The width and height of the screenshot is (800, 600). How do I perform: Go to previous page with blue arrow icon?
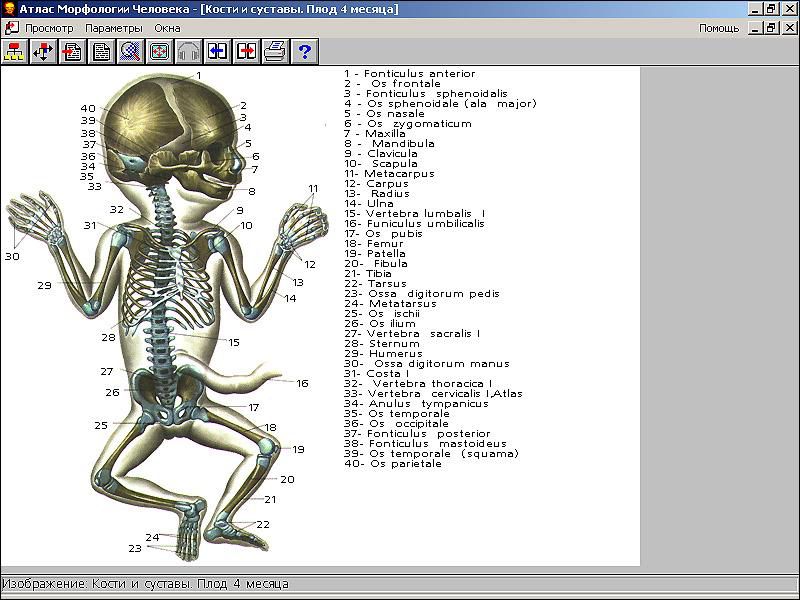point(217,51)
